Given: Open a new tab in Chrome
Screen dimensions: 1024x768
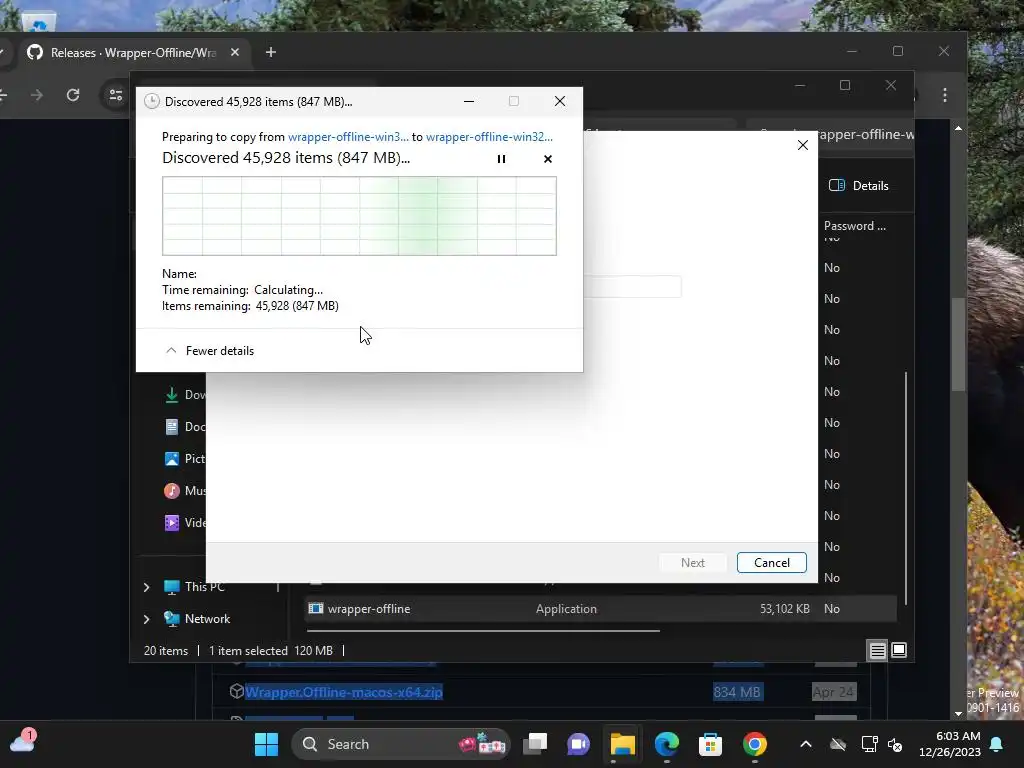Looking at the screenshot, I should pyautogui.click(x=270, y=52).
